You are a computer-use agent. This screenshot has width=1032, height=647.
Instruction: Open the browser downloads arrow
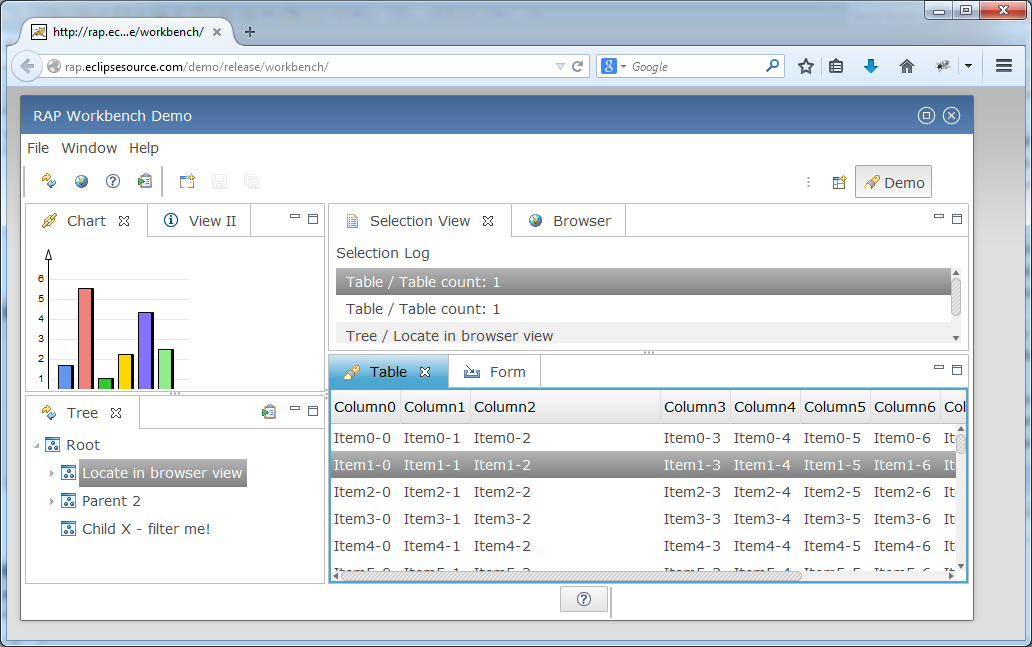[x=871, y=66]
